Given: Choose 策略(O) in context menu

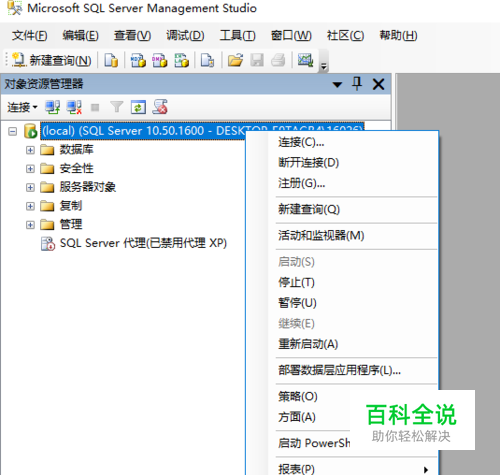Looking at the screenshot, I should pyautogui.click(x=342, y=397).
